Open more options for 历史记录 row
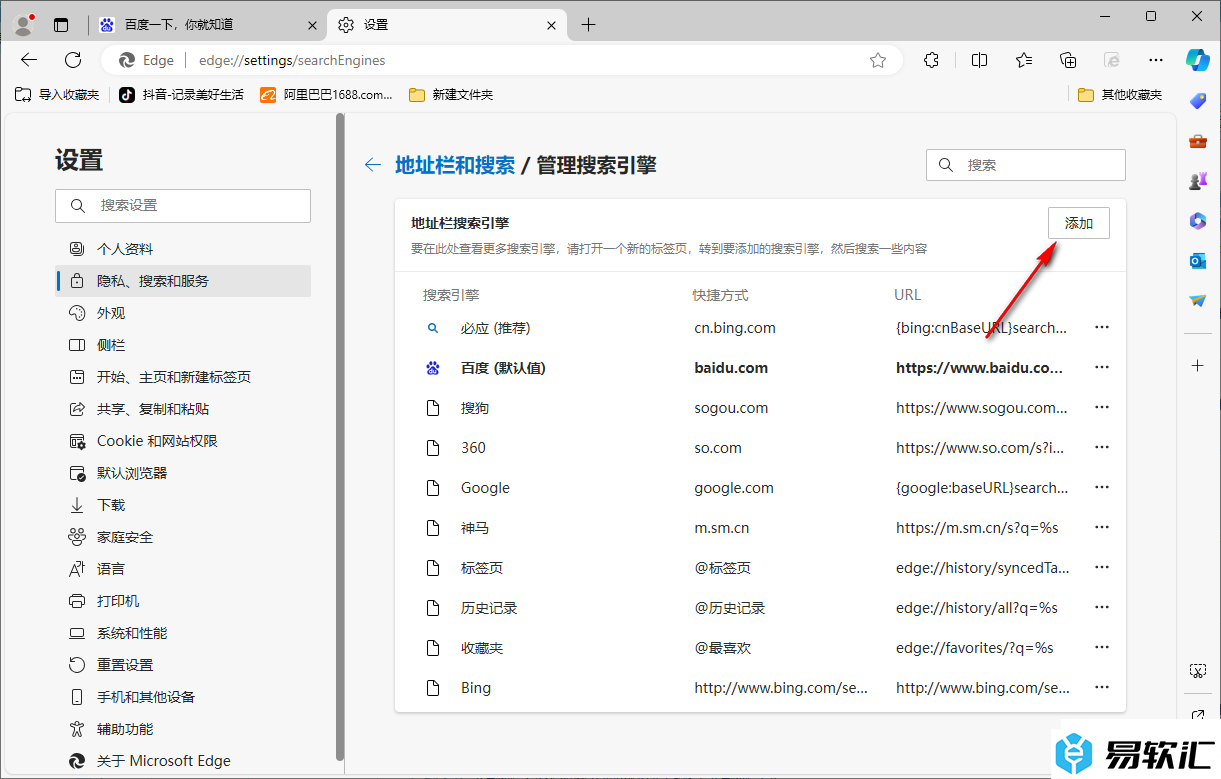Image resolution: width=1221 pixels, height=779 pixels. (1102, 607)
